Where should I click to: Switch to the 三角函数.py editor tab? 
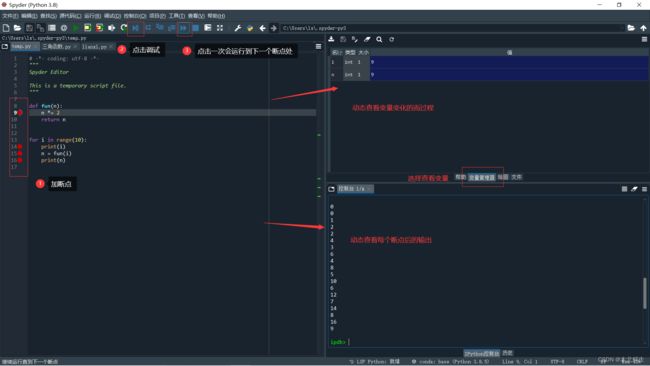60,46
